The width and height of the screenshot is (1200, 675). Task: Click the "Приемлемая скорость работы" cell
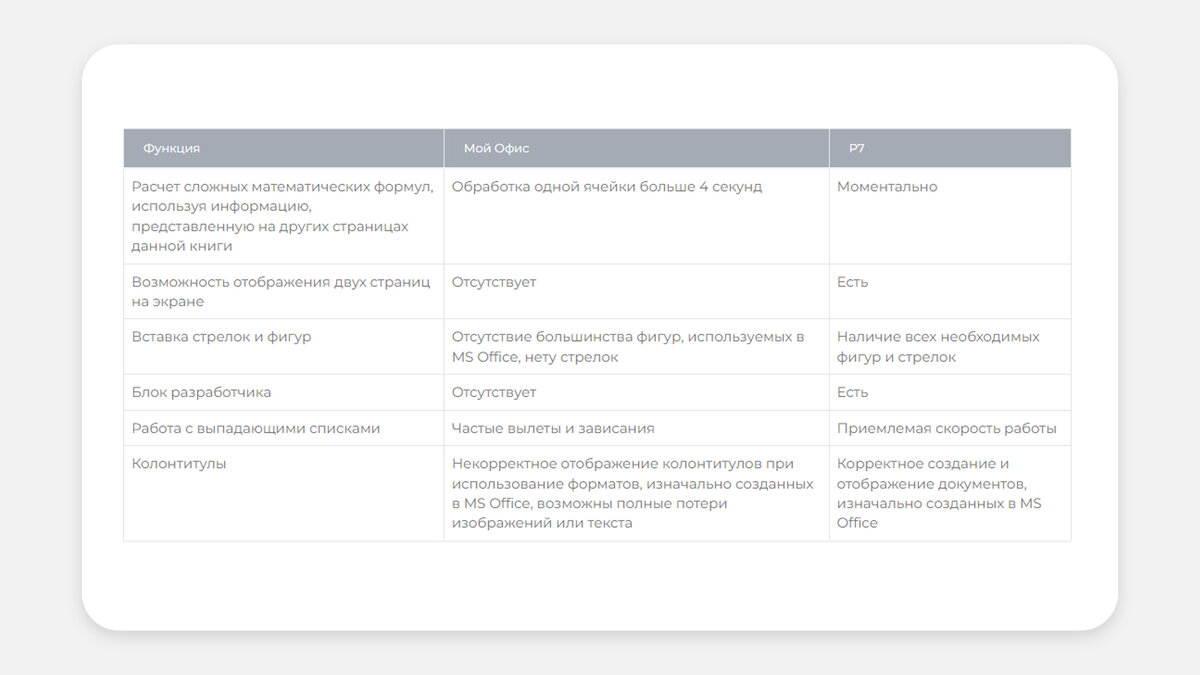(x=950, y=428)
